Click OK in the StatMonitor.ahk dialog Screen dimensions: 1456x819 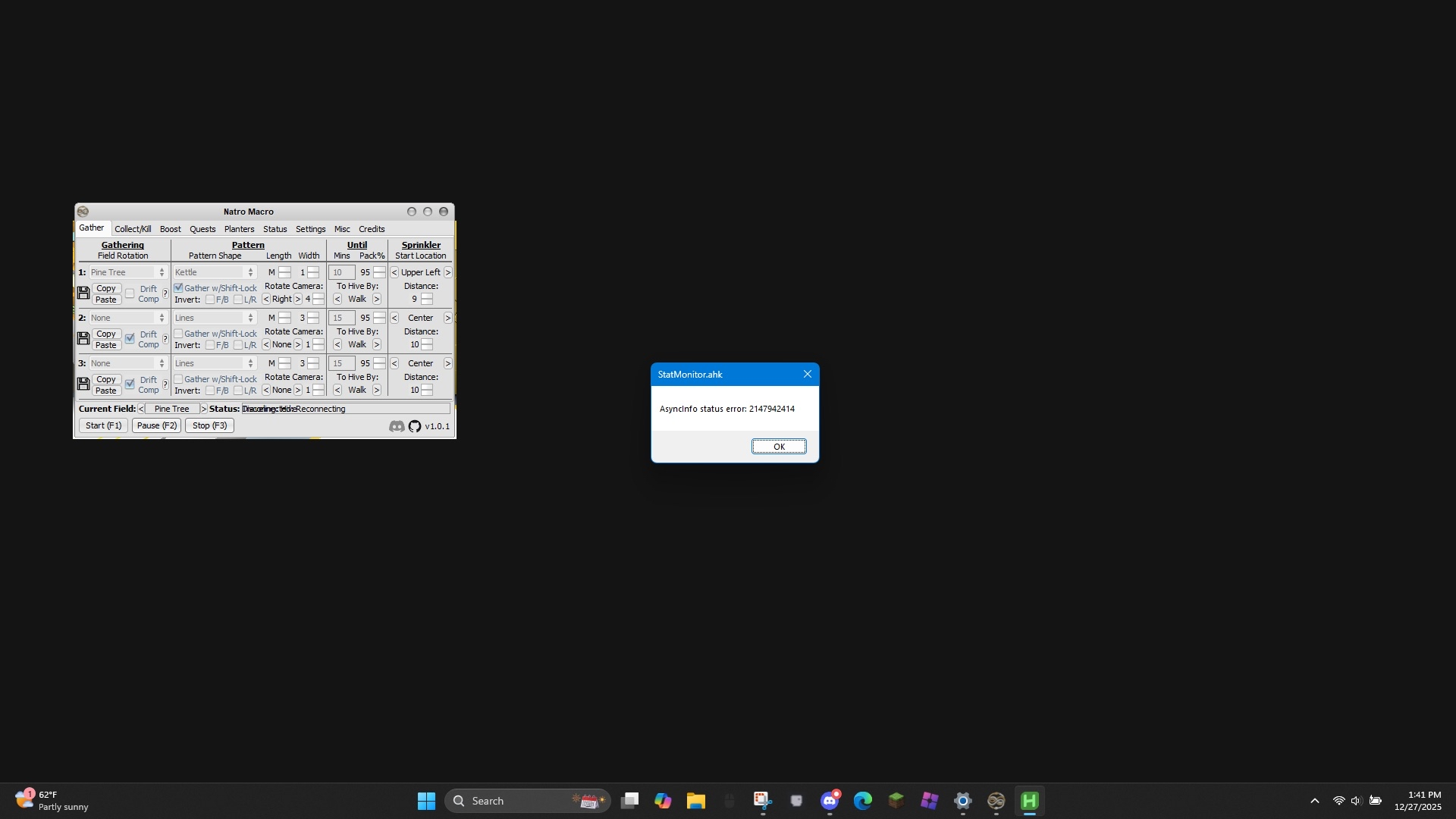[x=779, y=447]
